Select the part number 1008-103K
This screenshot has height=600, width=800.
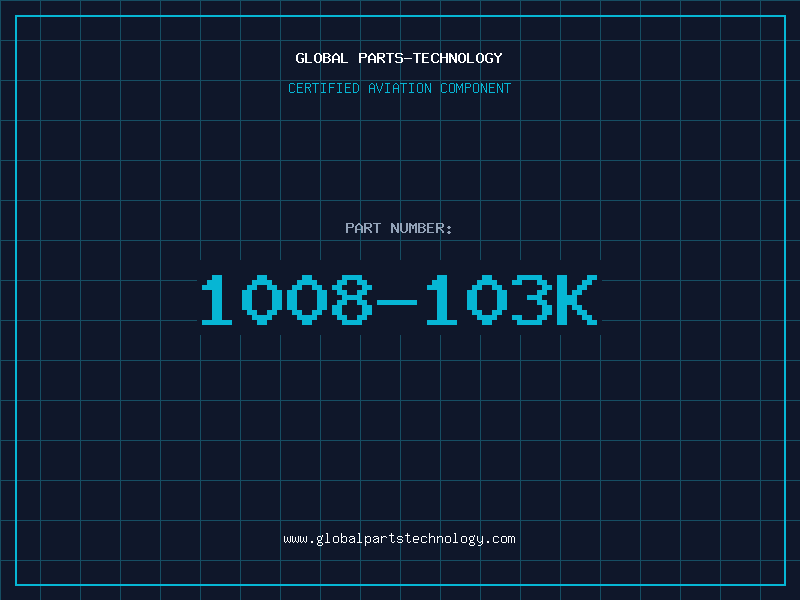click(x=399, y=299)
